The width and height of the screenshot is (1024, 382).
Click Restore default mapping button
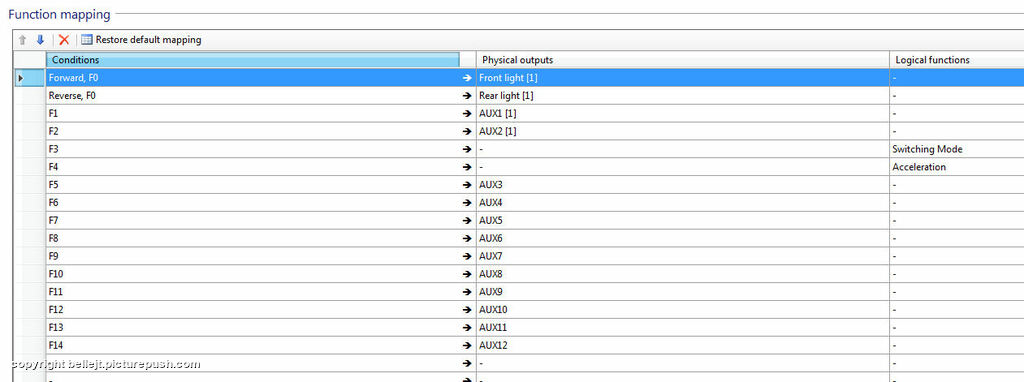pos(141,40)
